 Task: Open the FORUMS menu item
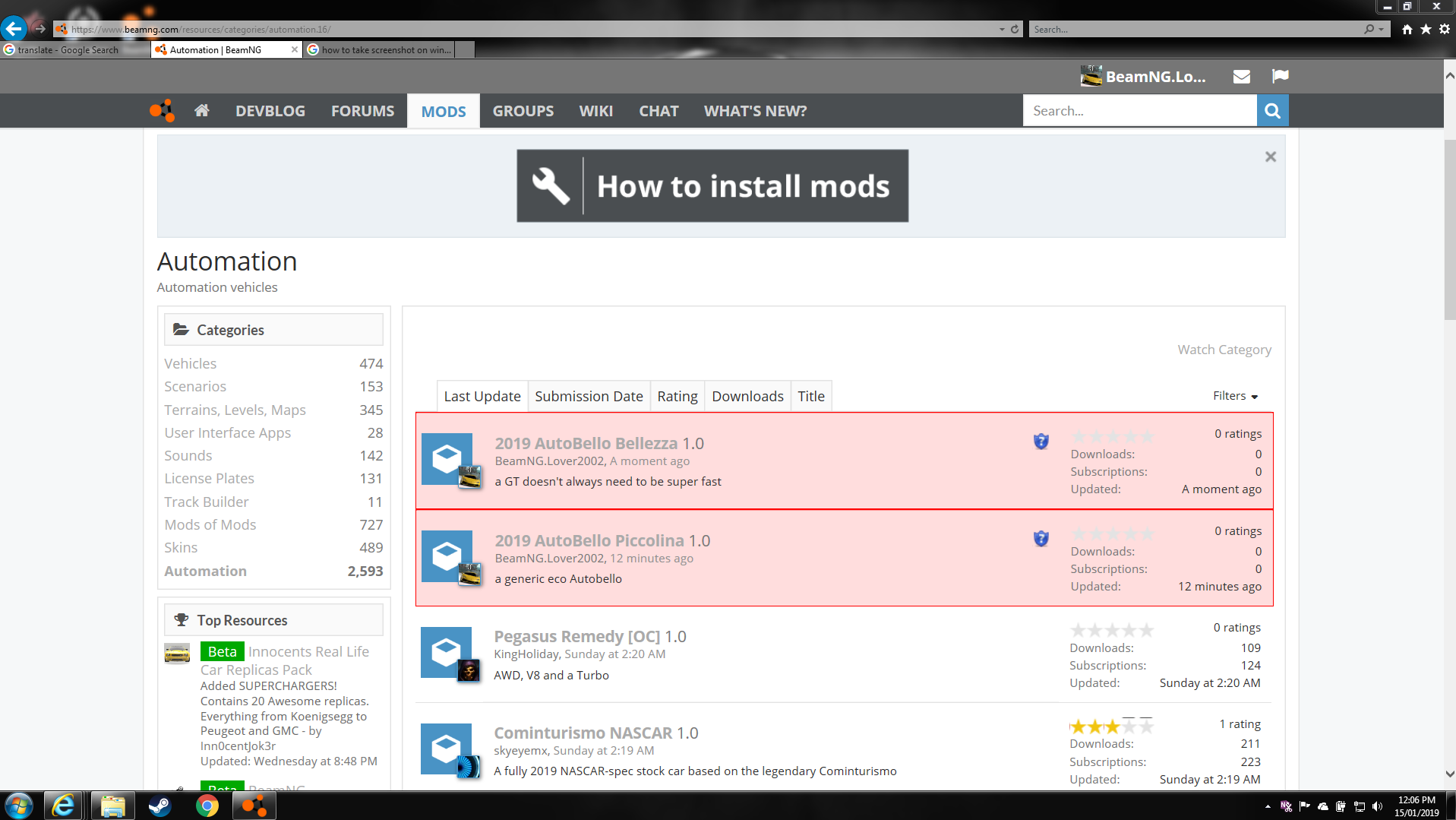click(362, 111)
